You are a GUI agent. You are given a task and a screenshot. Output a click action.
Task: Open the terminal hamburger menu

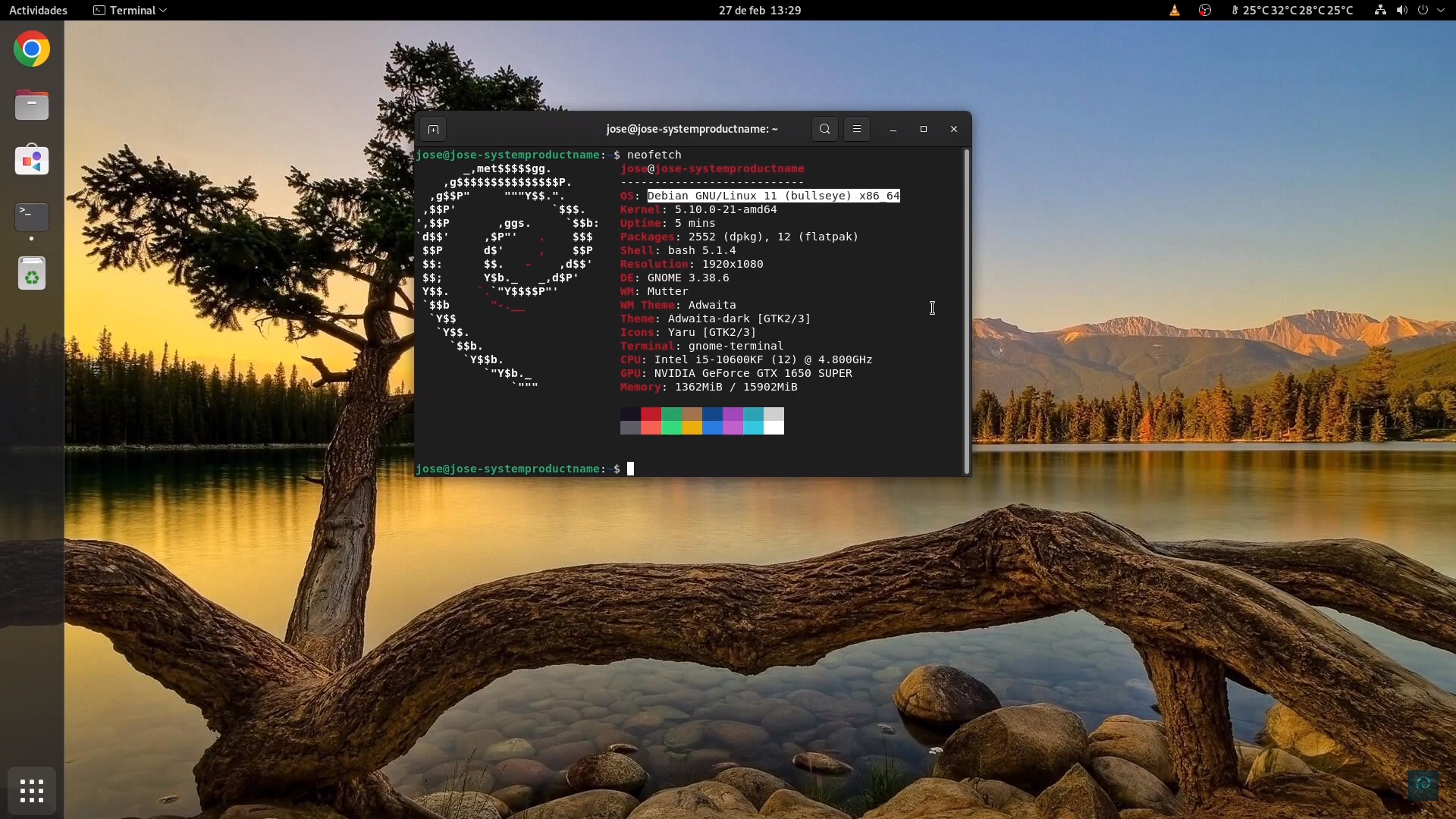(857, 129)
